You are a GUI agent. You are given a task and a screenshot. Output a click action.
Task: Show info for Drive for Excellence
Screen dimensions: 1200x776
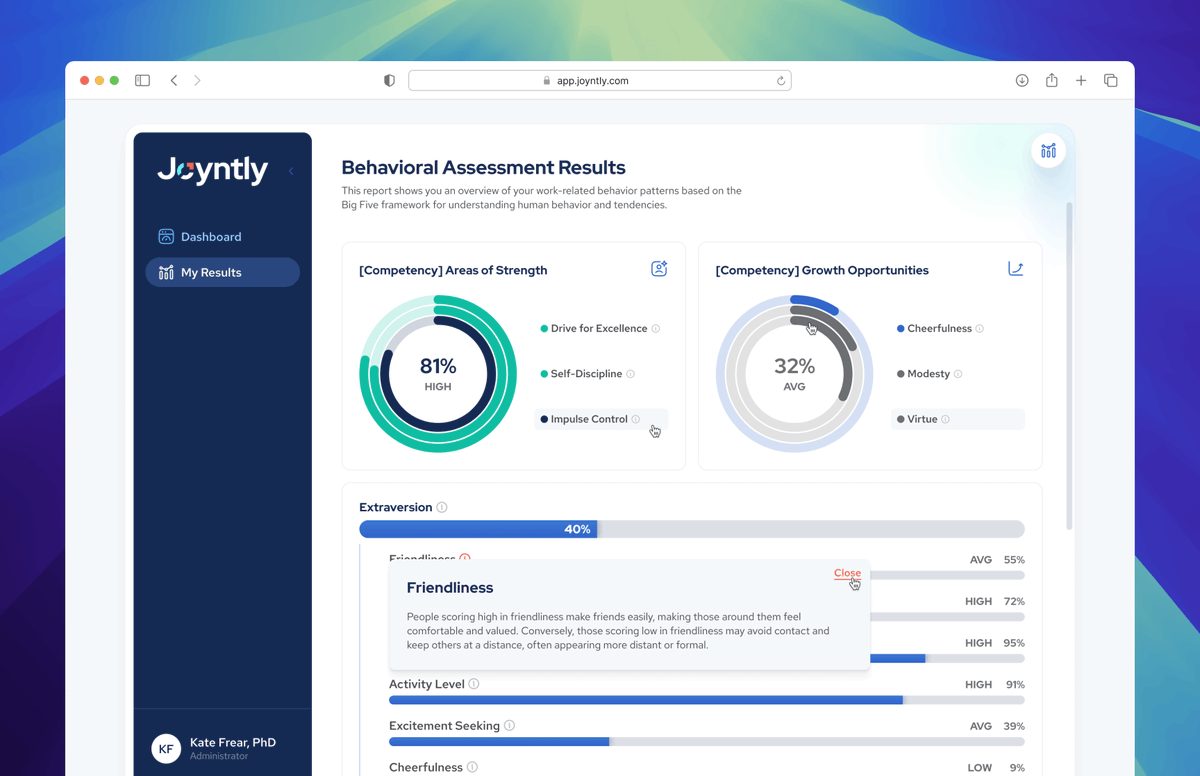656,329
